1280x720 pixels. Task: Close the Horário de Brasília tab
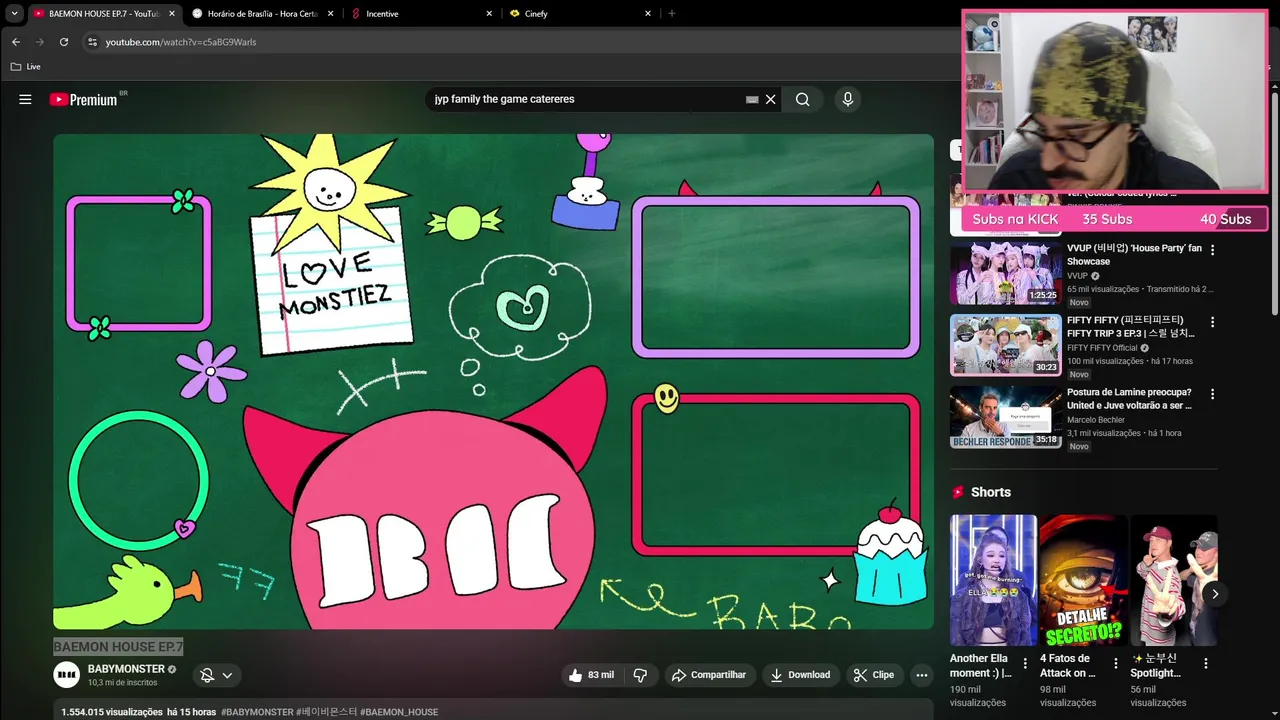[330, 14]
